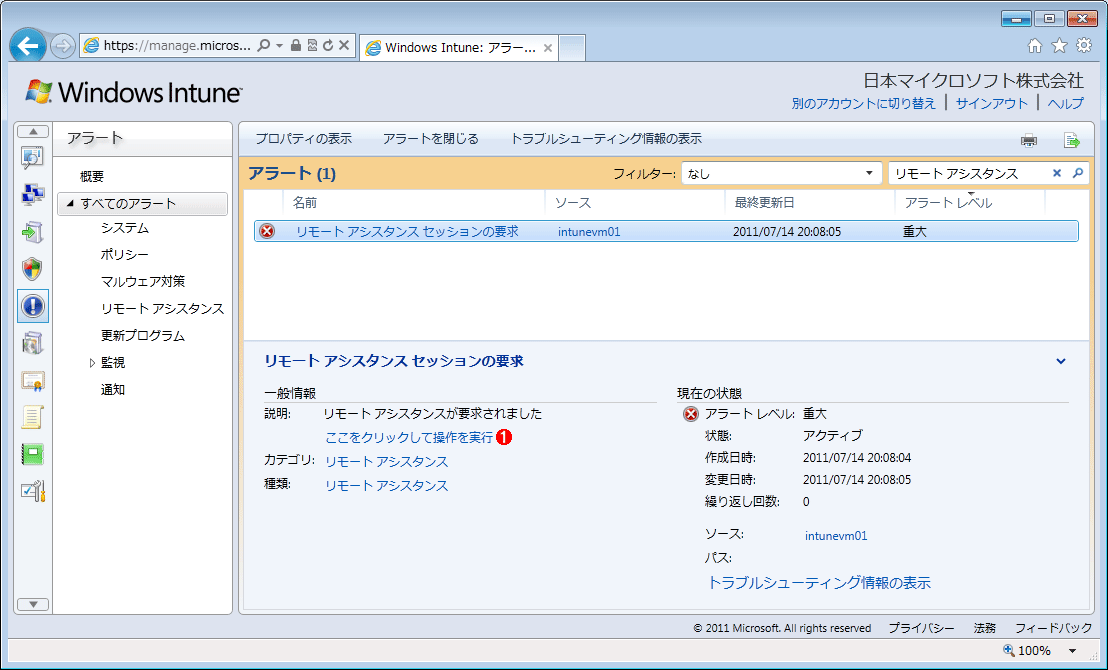Open the Updates workspace icon
The width and height of the screenshot is (1108, 670).
33,232
